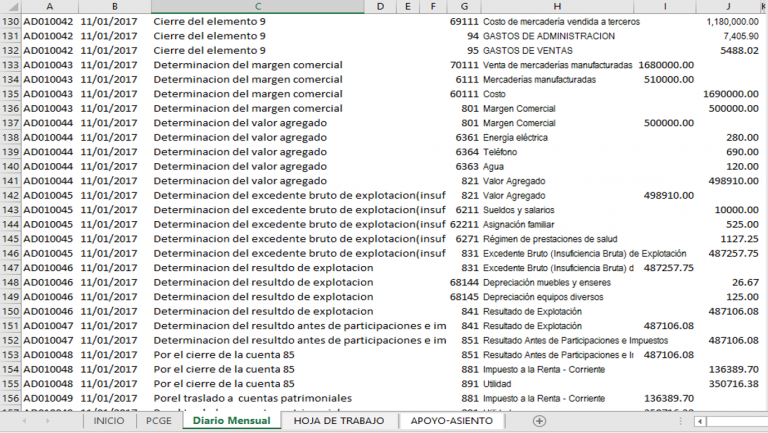Click account code 62211
The height and width of the screenshot is (433, 768).
tap(464, 224)
